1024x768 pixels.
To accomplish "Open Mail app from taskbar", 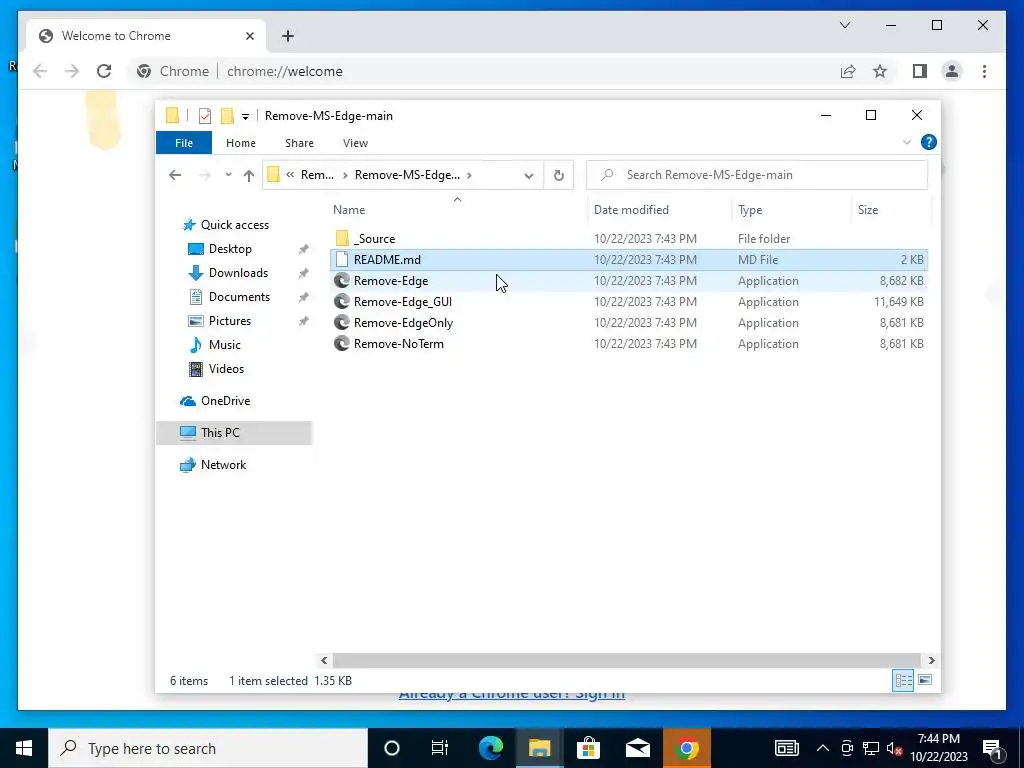I will (637, 748).
